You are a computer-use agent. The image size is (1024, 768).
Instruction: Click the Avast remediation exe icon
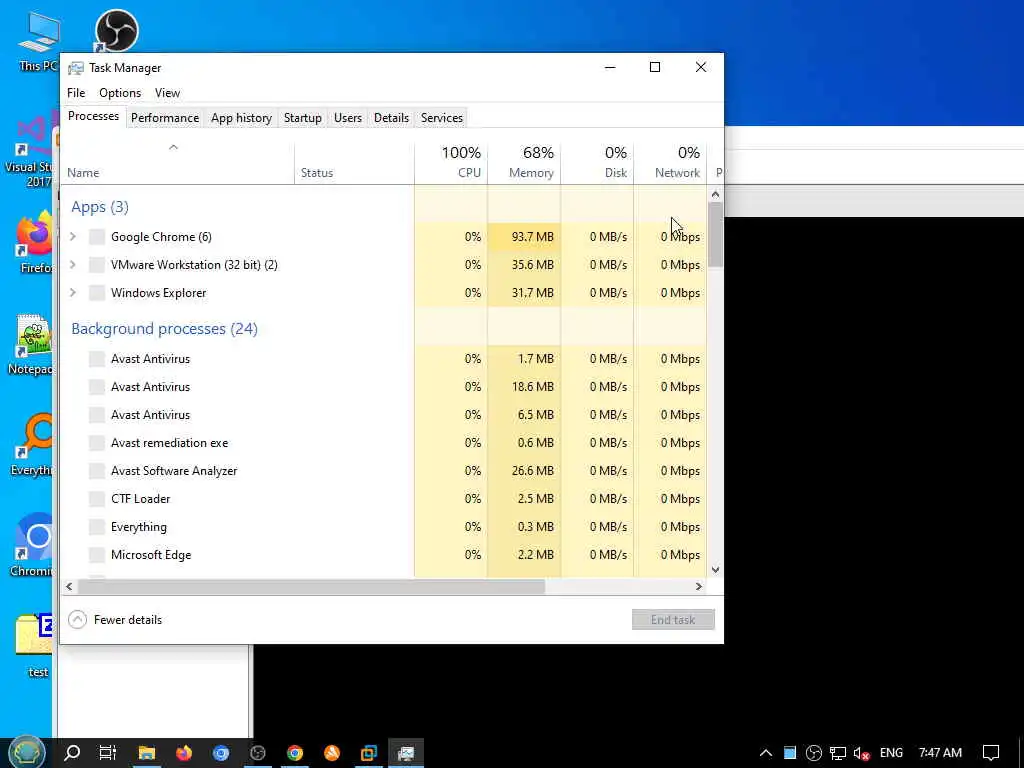pos(97,443)
